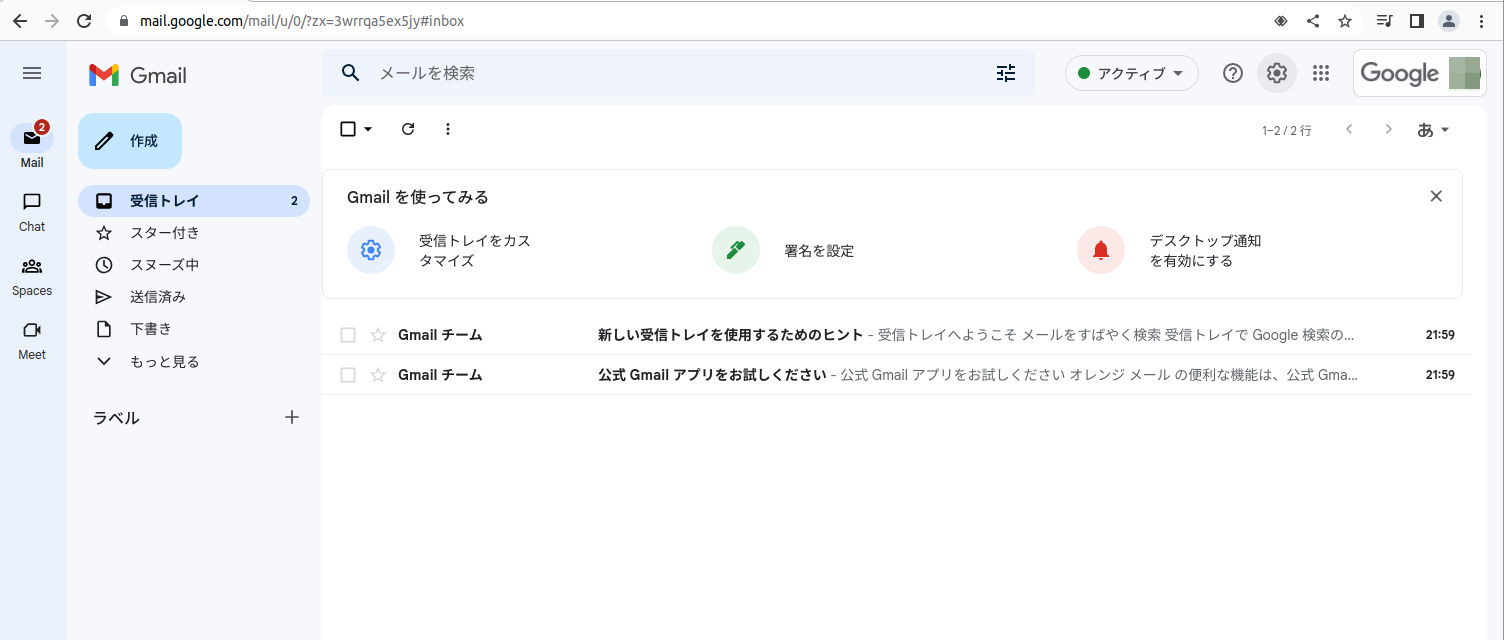
Task: Close the Gmail を使ってみる panel
Action: tap(1436, 196)
